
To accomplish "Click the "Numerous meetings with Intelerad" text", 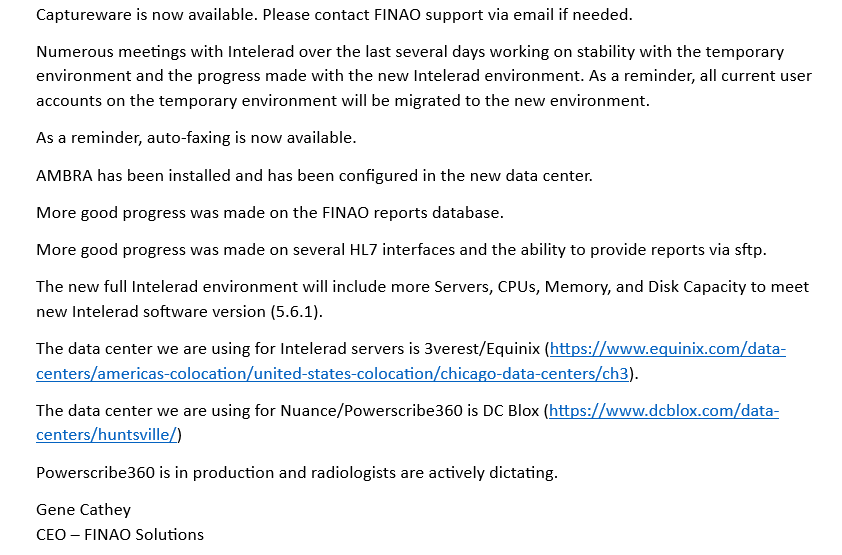I will [160, 51].
